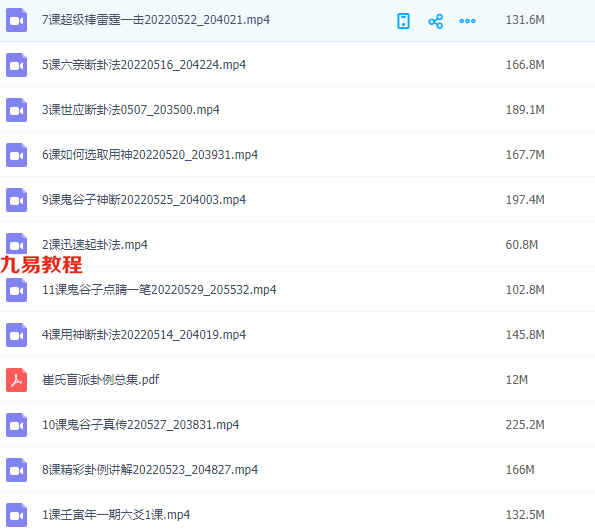Viewport: 595px width, 529px height.
Task: Click the video icon of 1课壬寅年 file
Action: tap(16, 515)
